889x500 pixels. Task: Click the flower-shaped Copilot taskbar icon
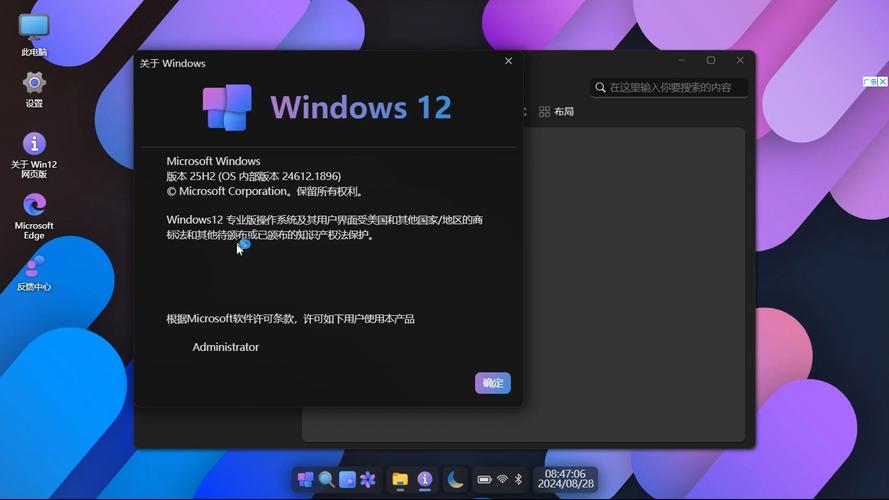point(368,480)
